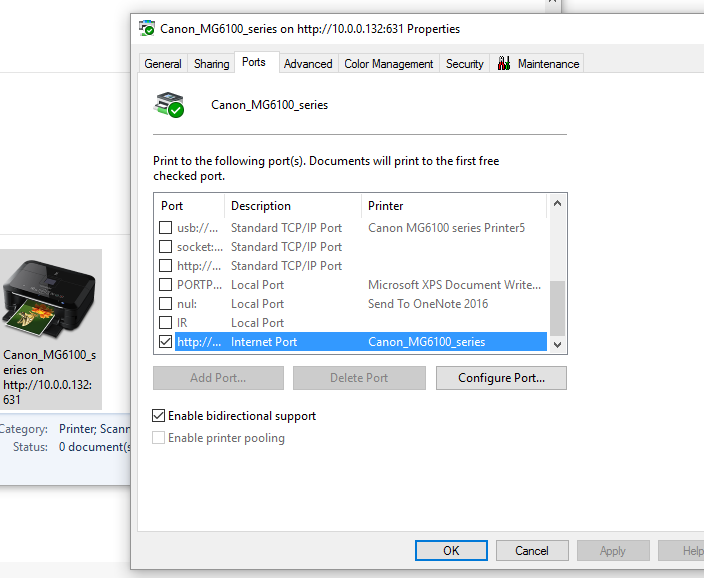Click the Canon_MG6100_series printer icon with the green check
704x578 pixels.
(169, 105)
